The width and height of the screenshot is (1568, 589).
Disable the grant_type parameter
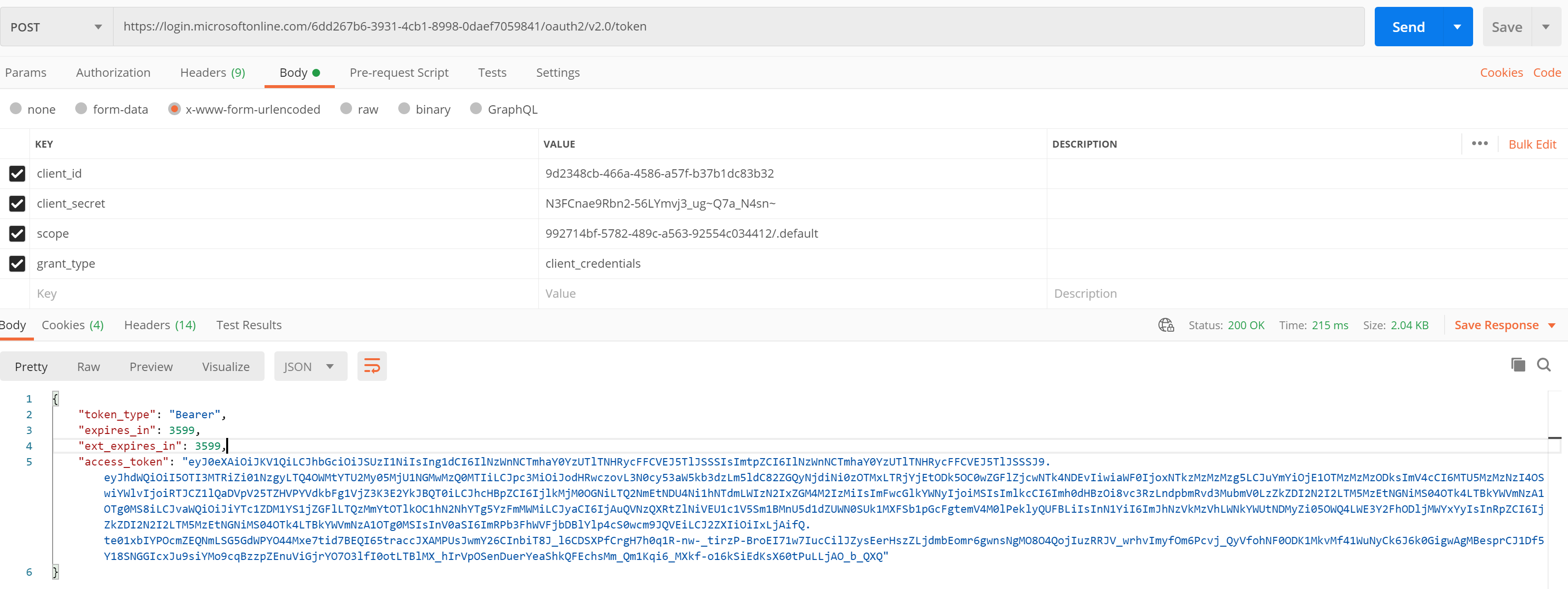(x=17, y=264)
